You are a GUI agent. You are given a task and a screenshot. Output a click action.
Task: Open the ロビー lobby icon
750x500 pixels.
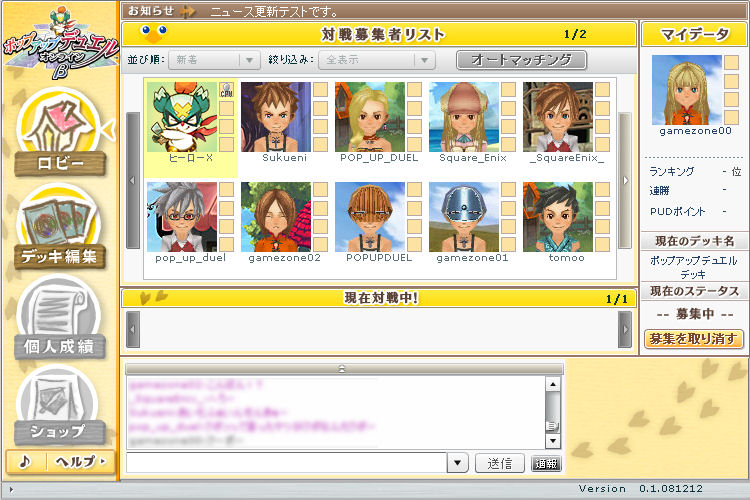click(x=60, y=134)
